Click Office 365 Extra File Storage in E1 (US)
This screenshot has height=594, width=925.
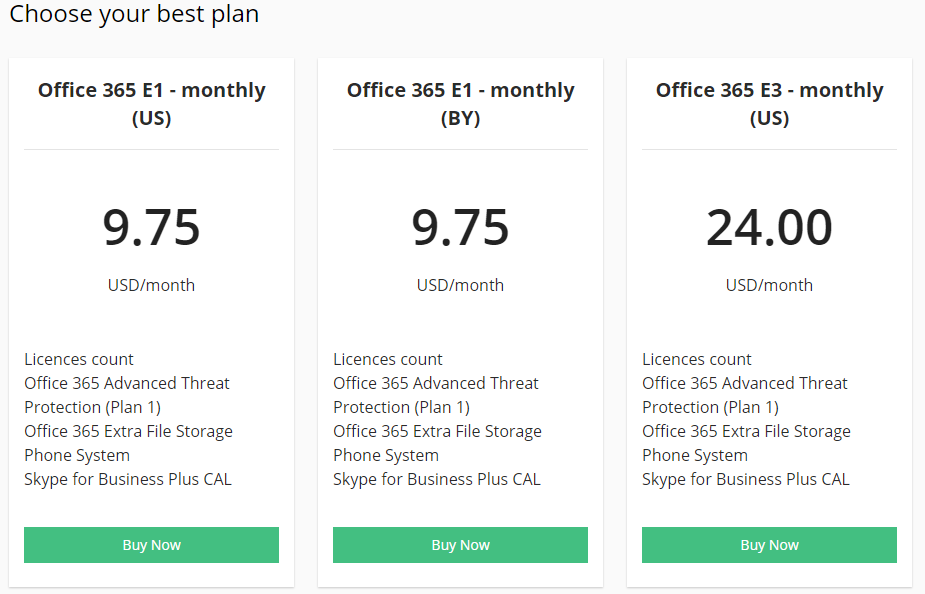[128, 431]
